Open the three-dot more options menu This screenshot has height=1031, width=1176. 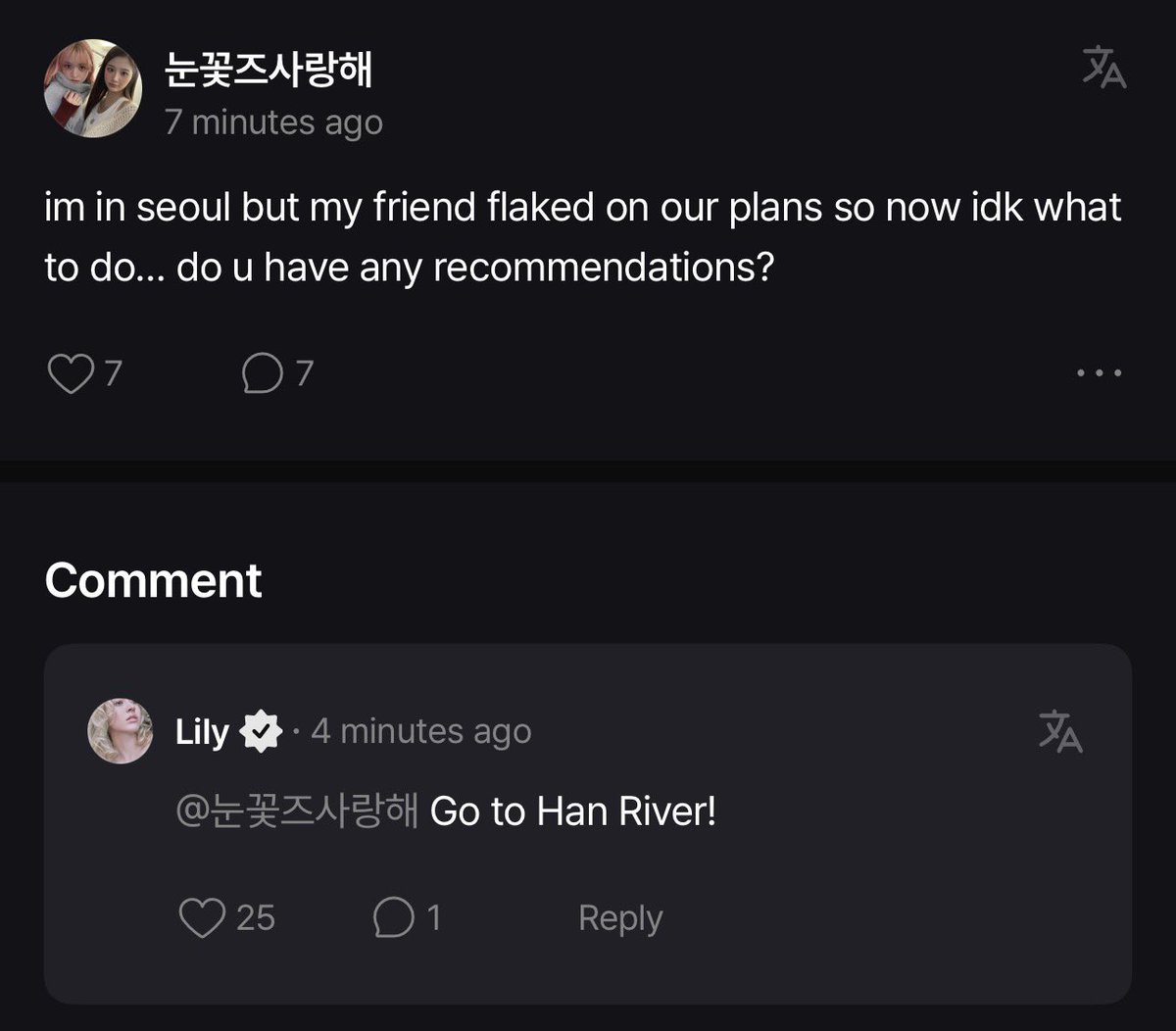pyautogui.click(x=1099, y=373)
